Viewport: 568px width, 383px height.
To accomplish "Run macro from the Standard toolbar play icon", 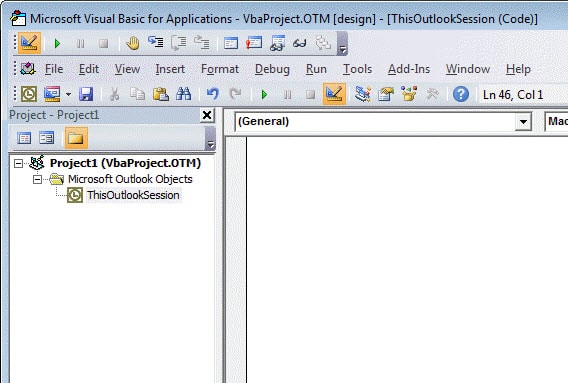I will pyautogui.click(x=264, y=95).
